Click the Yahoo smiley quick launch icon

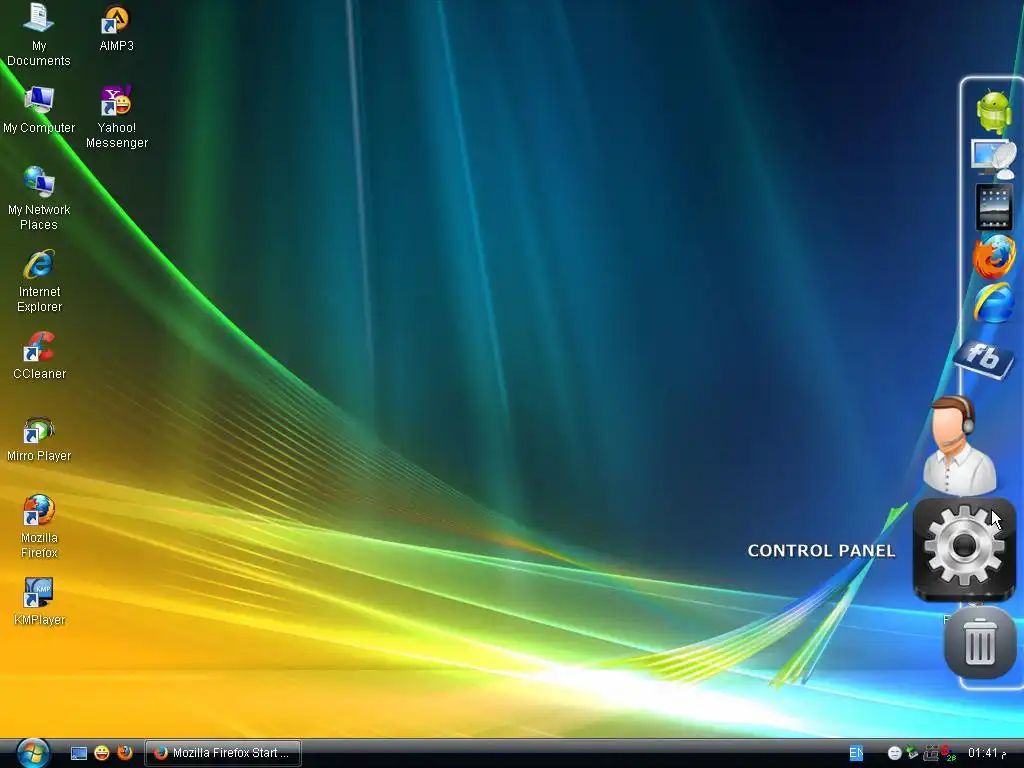coord(102,753)
